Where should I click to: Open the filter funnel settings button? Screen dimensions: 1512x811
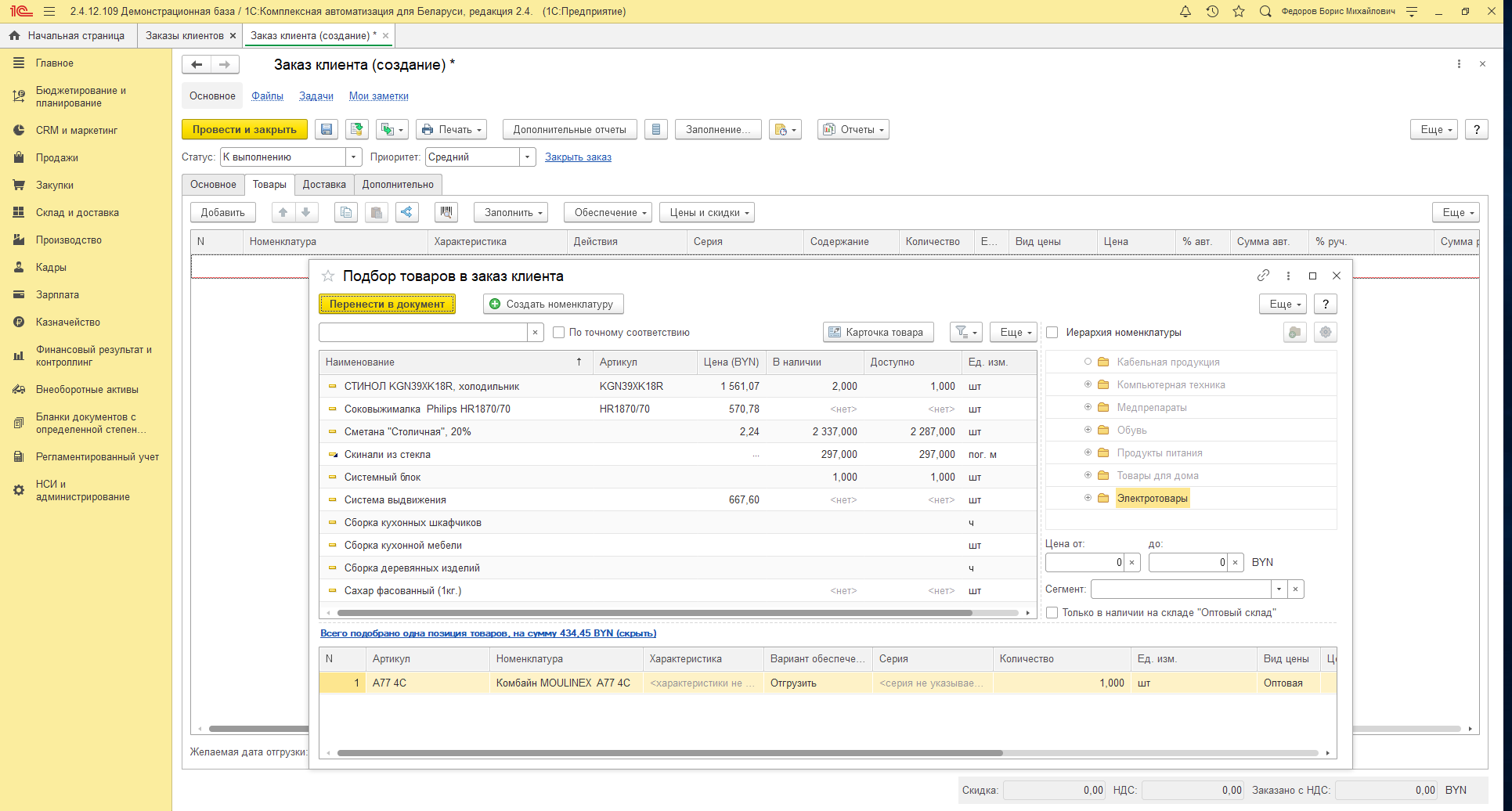click(965, 333)
